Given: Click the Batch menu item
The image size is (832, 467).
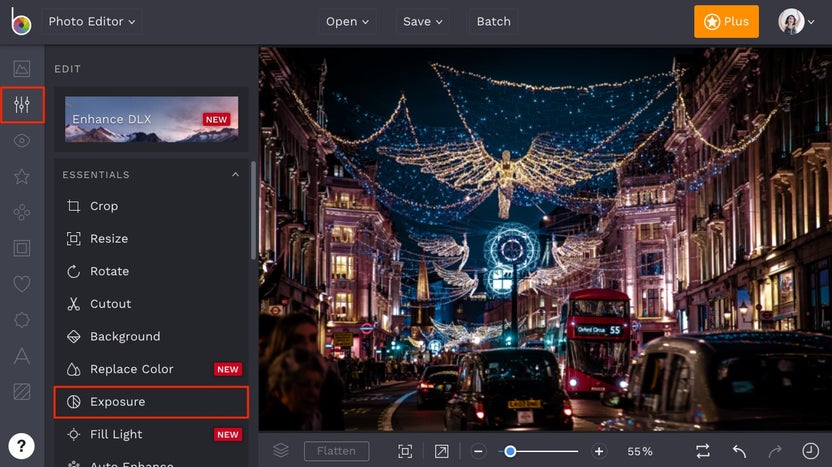Looking at the screenshot, I should coord(493,22).
